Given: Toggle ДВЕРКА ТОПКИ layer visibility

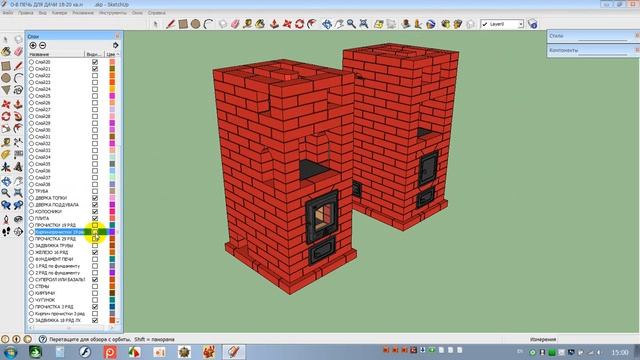Looking at the screenshot, I should (95, 198).
